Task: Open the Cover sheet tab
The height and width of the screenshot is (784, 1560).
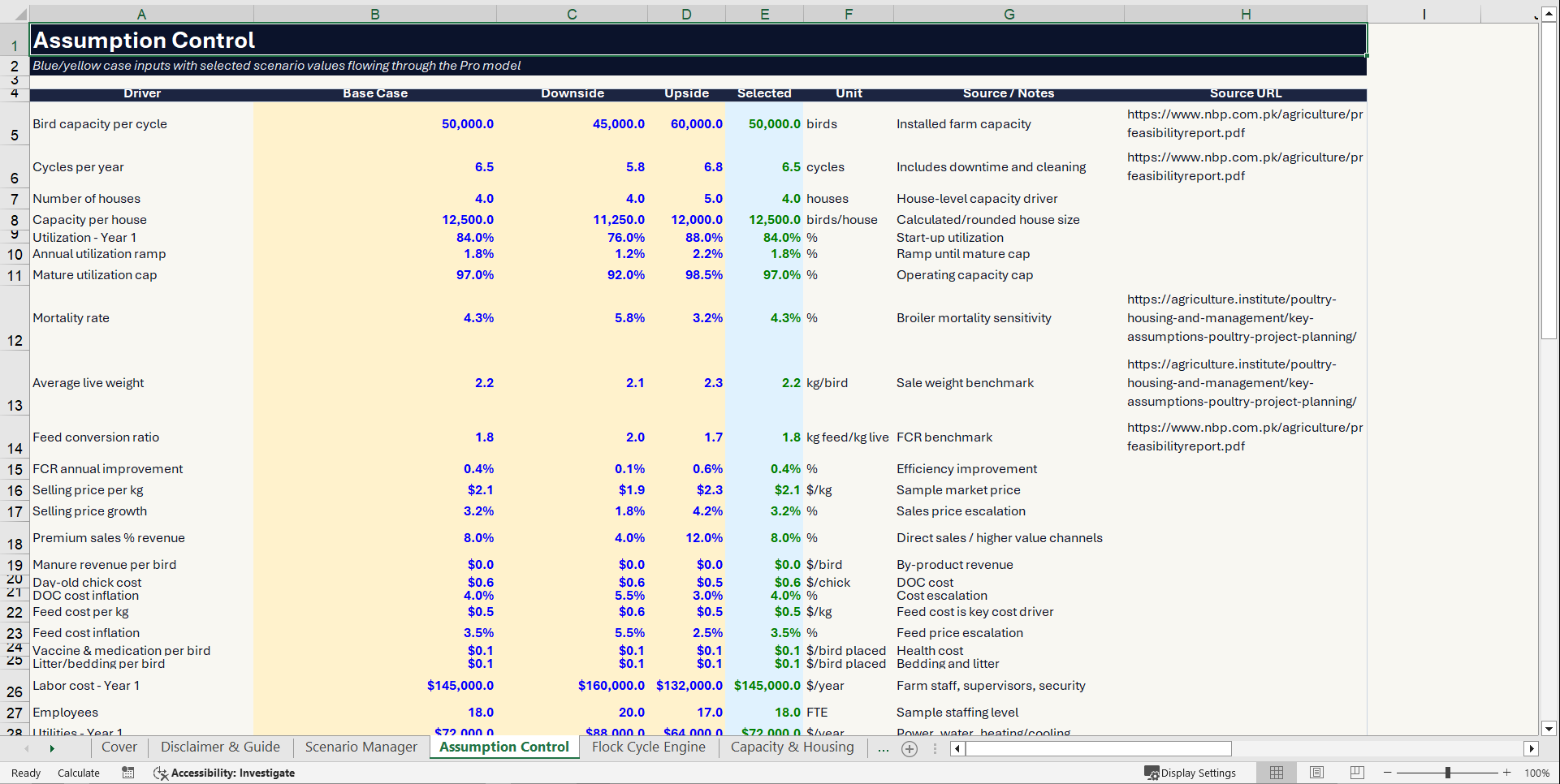Action: tap(119, 747)
